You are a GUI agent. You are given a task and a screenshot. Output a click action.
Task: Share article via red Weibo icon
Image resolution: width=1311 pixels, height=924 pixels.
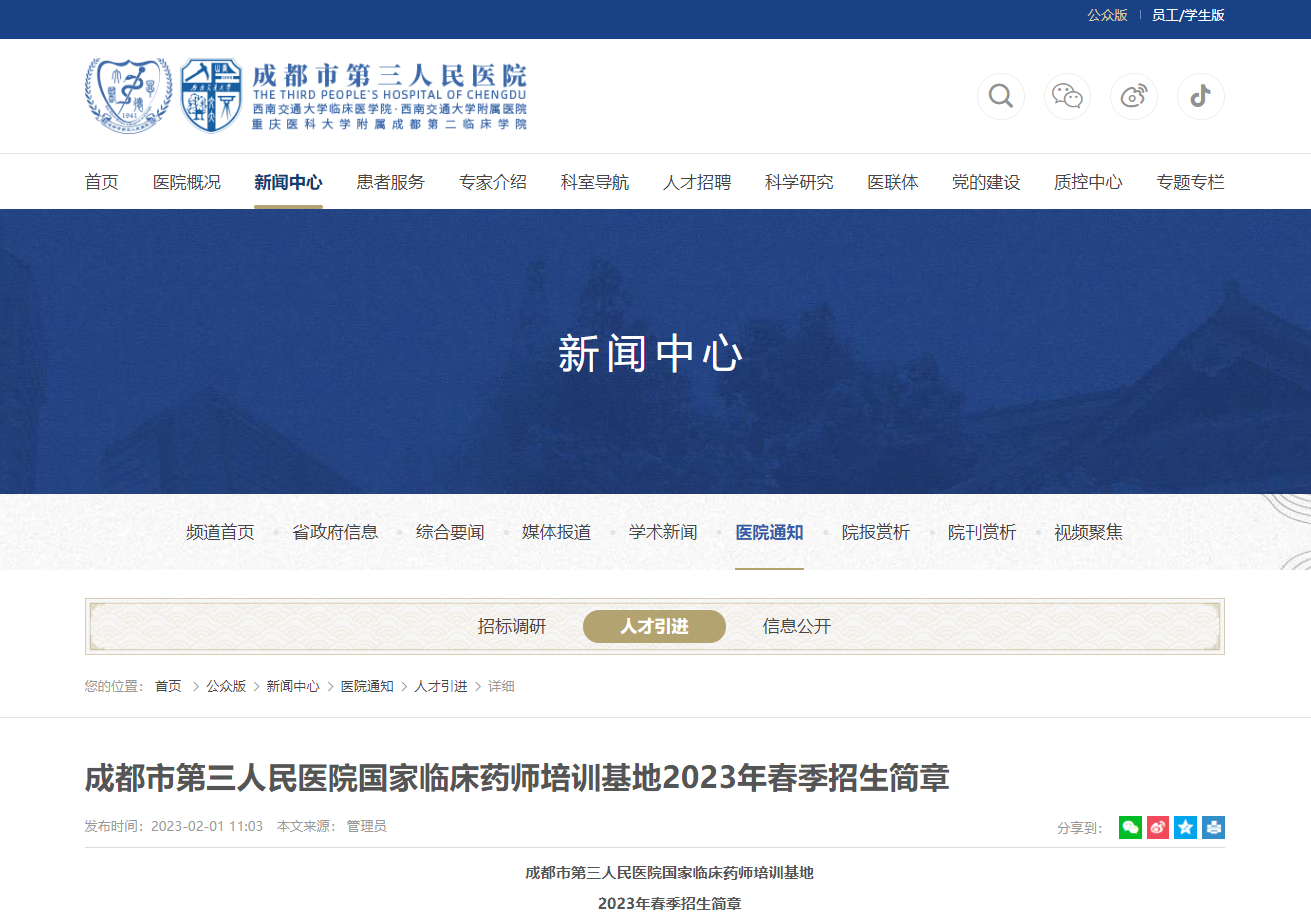pyautogui.click(x=1158, y=827)
